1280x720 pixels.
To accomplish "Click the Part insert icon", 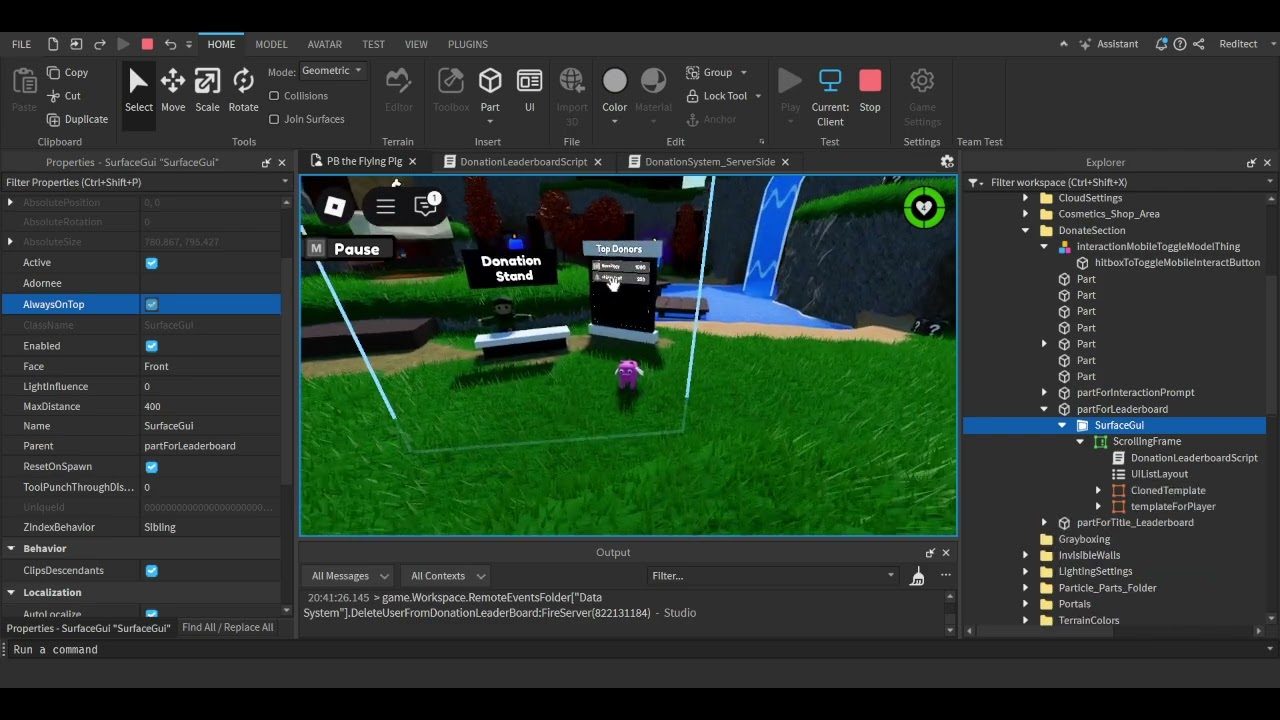I will (490, 82).
